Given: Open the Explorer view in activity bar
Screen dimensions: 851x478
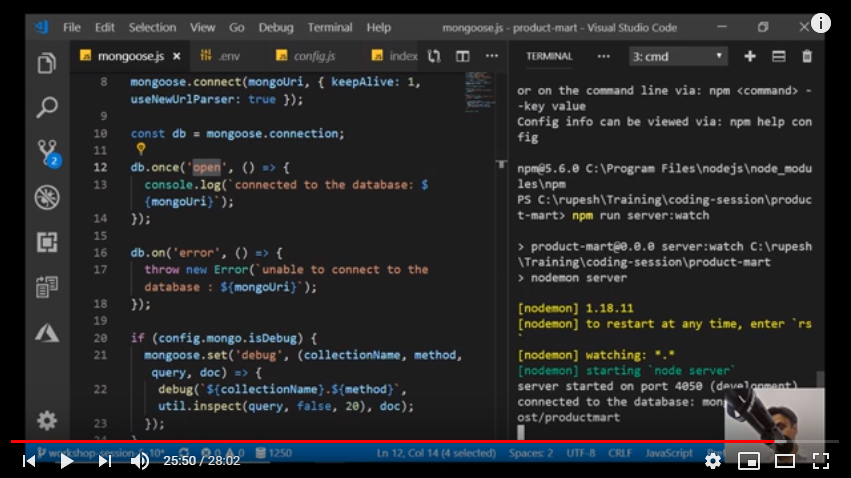Looking at the screenshot, I should click(x=46, y=64).
